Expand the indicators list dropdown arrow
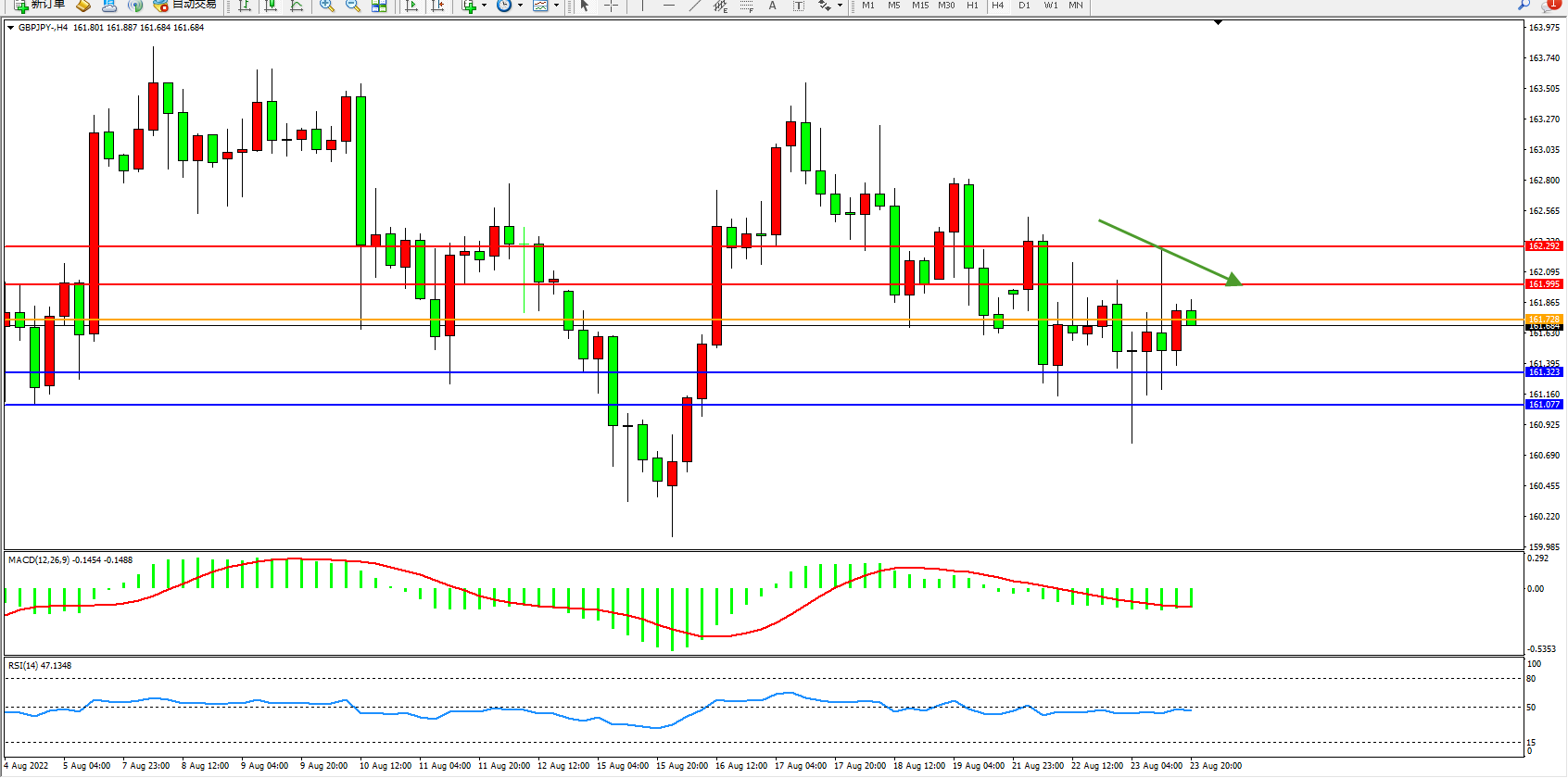This screenshot has width=1568, height=778. (x=485, y=6)
